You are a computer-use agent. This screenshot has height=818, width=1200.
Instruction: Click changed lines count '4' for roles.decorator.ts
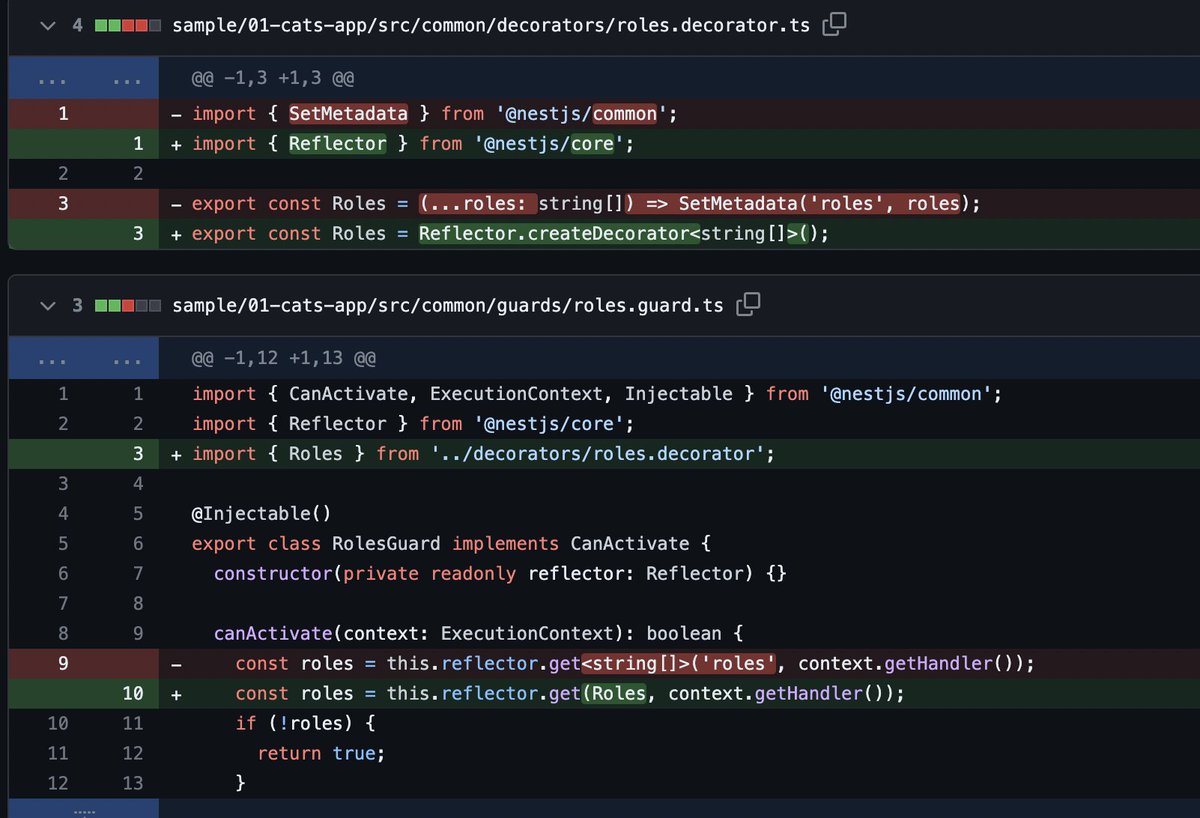click(x=77, y=25)
